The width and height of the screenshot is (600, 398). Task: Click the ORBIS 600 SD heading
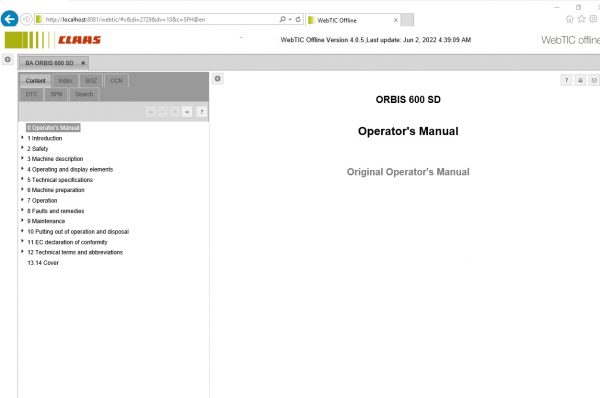point(408,100)
